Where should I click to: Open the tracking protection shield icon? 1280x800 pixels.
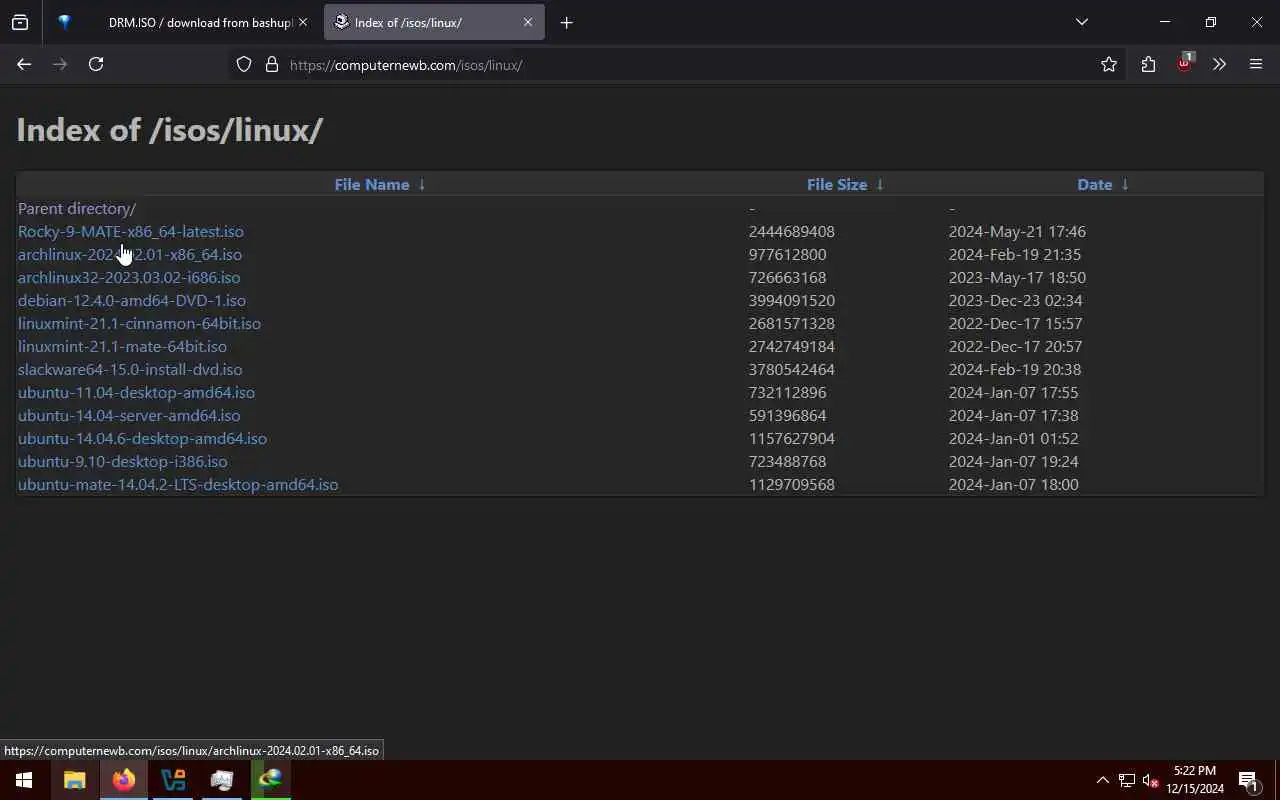(244, 65)
